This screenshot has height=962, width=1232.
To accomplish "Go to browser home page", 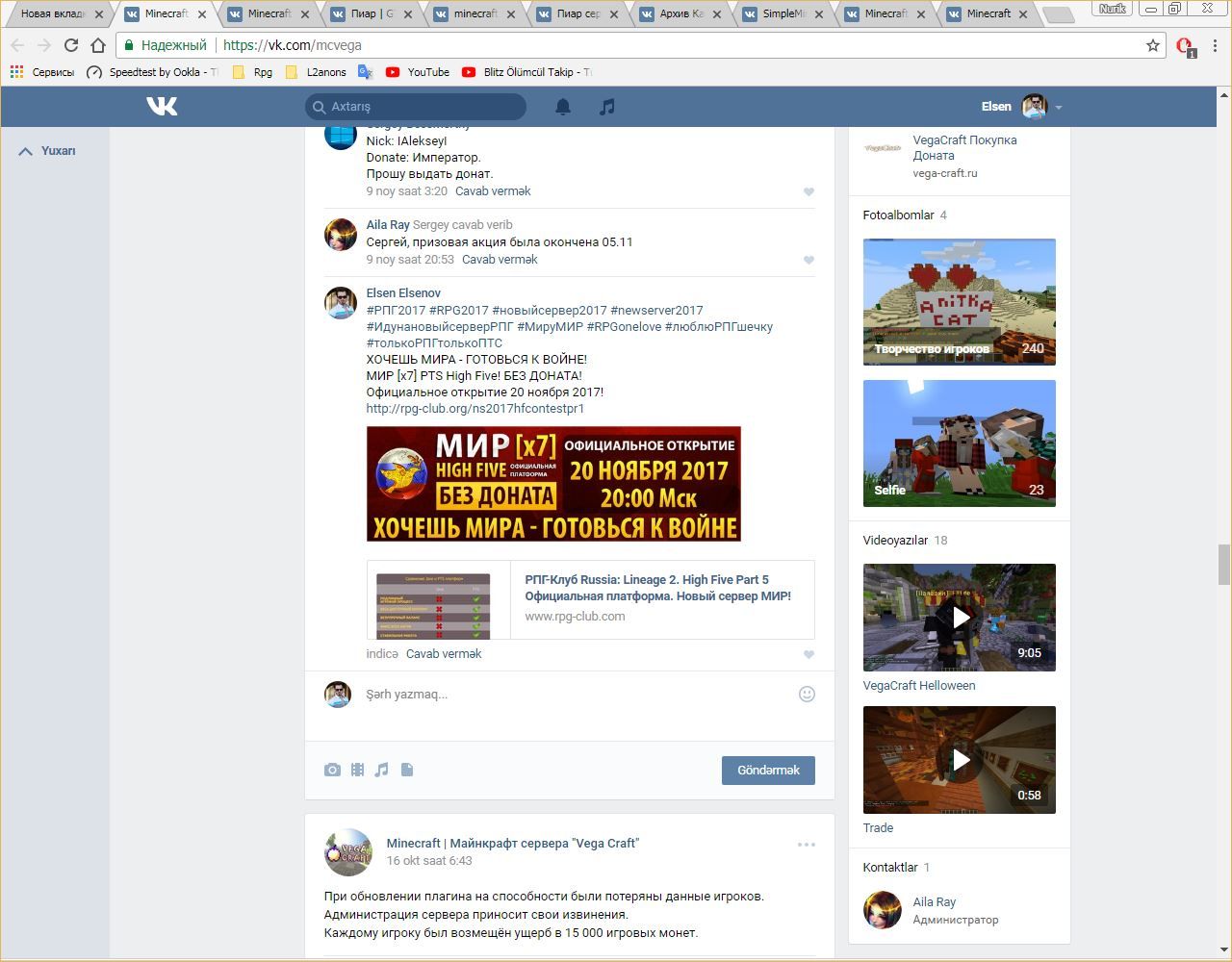I will point(98,45).
